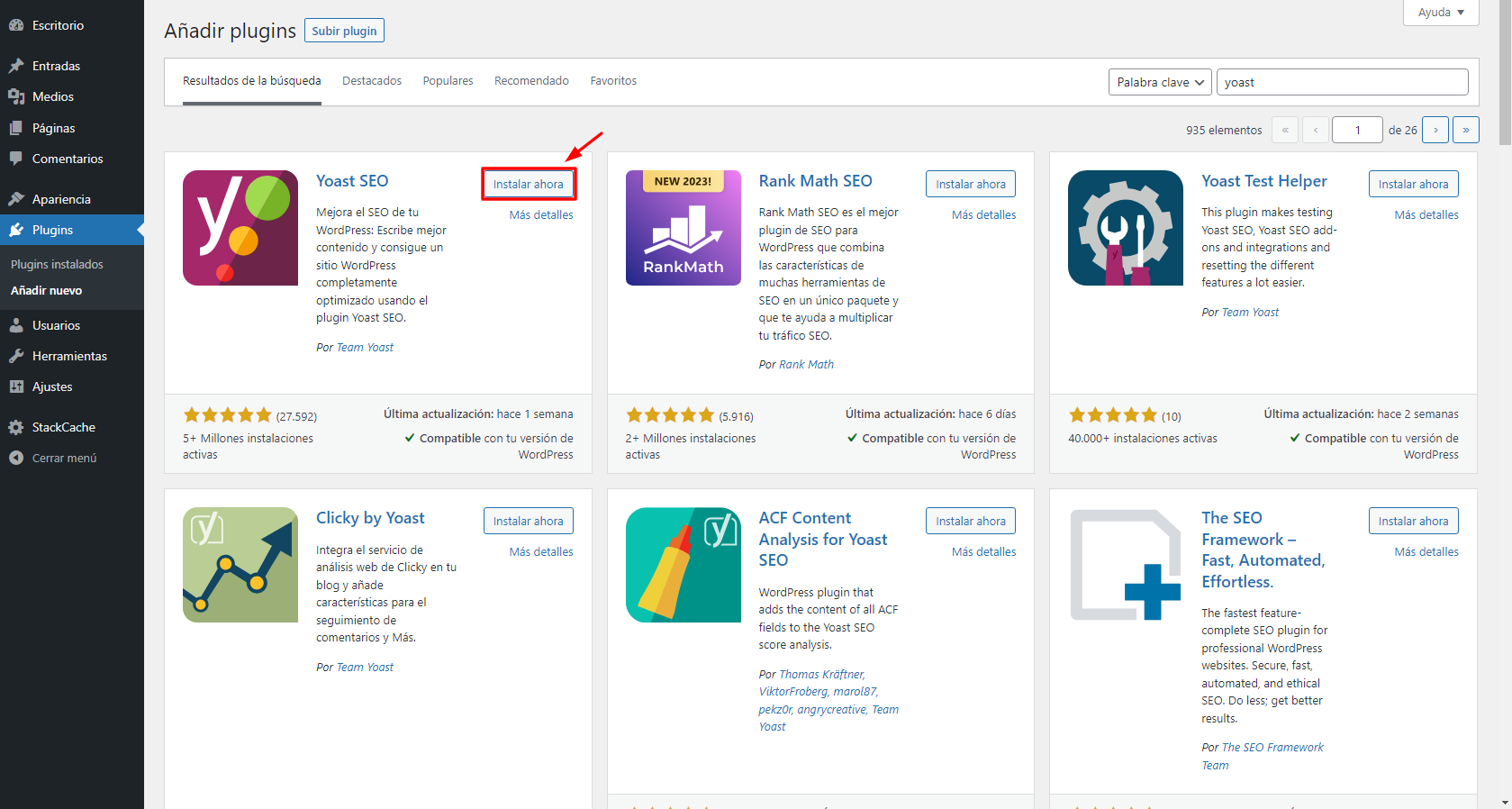Screen dimensions: 1512x809
Task: Click the Yoast Test Helper gear logo
Action: (x=1126, y=228)
